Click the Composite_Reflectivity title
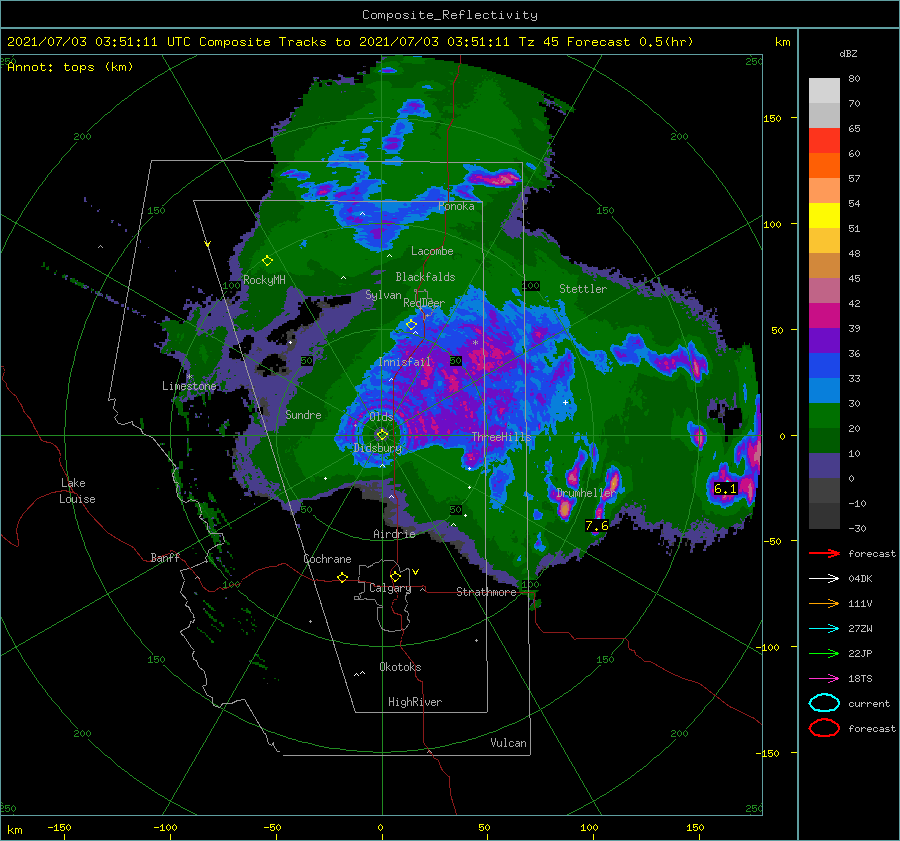The height and width of the screenshot is (841, 900). pyautogui.click(x=450, y=15)
